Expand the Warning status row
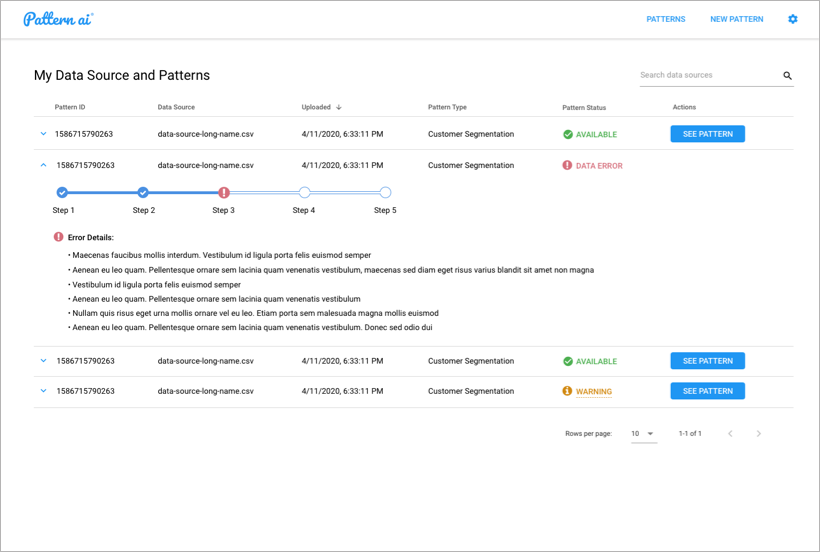 (x=43, y=391)
